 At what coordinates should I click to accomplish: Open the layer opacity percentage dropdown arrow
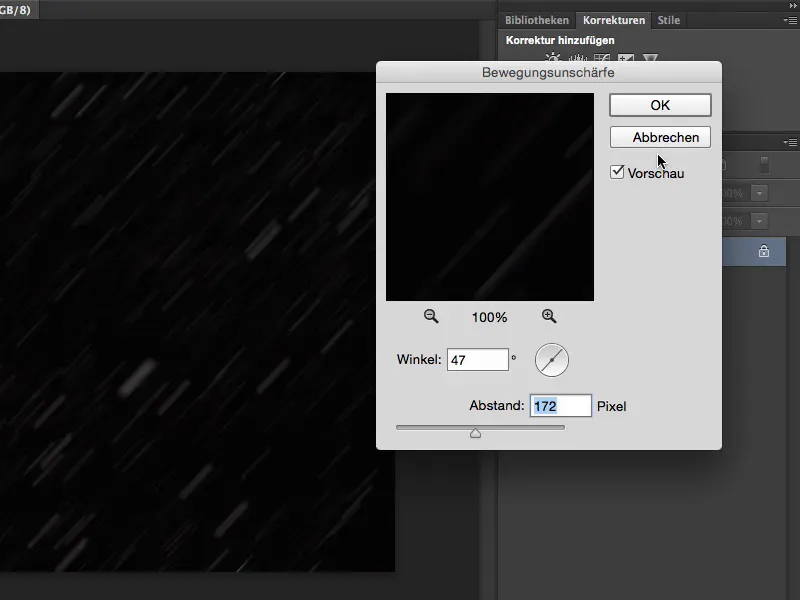click(760, 193)
